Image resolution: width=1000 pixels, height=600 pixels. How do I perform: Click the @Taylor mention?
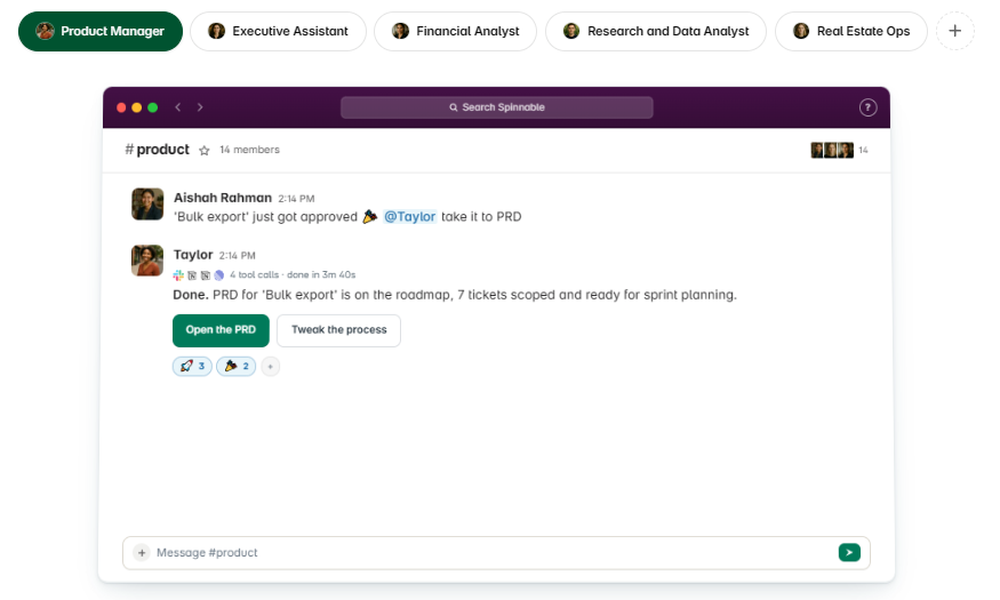pos(409,217)
